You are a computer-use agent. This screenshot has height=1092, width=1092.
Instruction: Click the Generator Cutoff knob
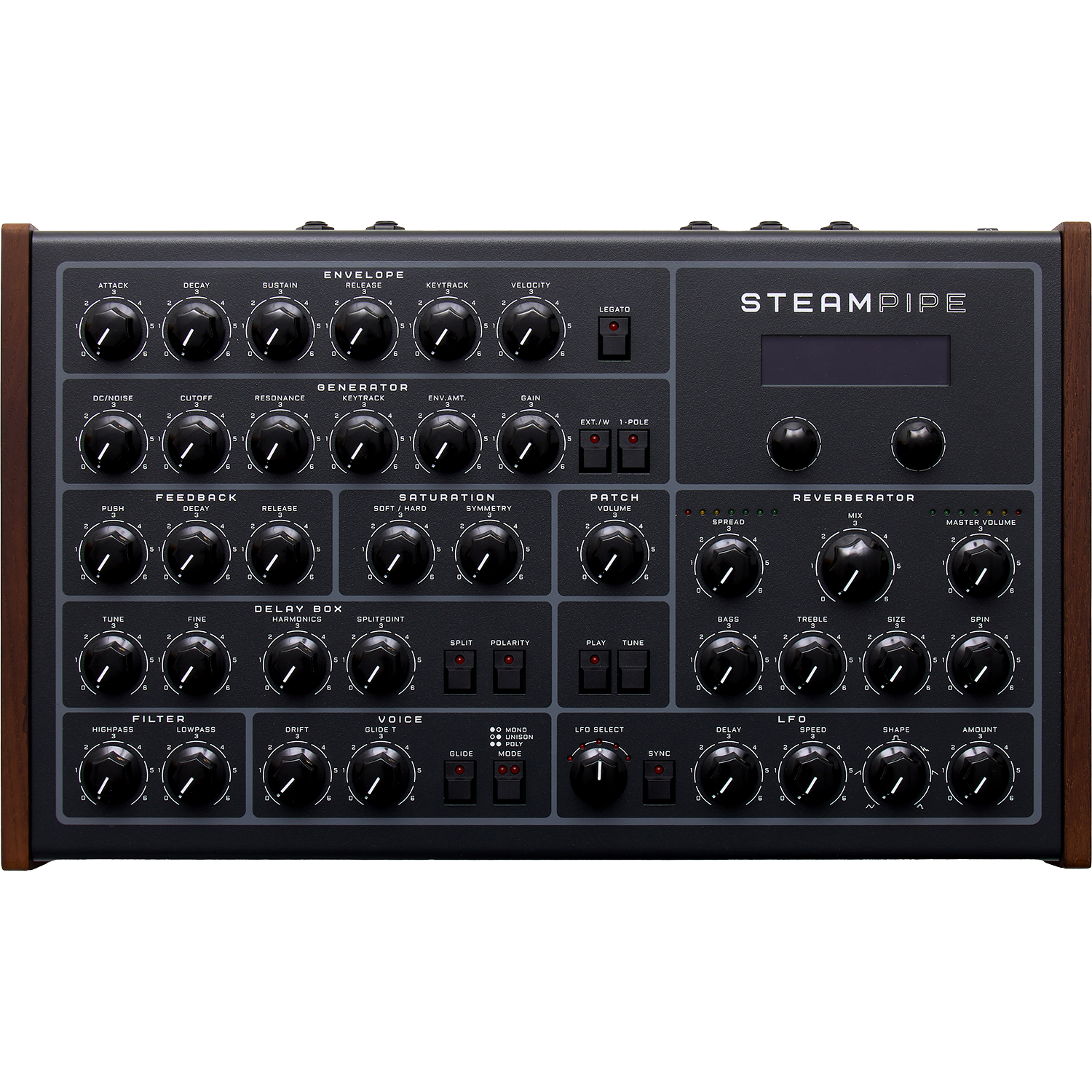(196, 443)
